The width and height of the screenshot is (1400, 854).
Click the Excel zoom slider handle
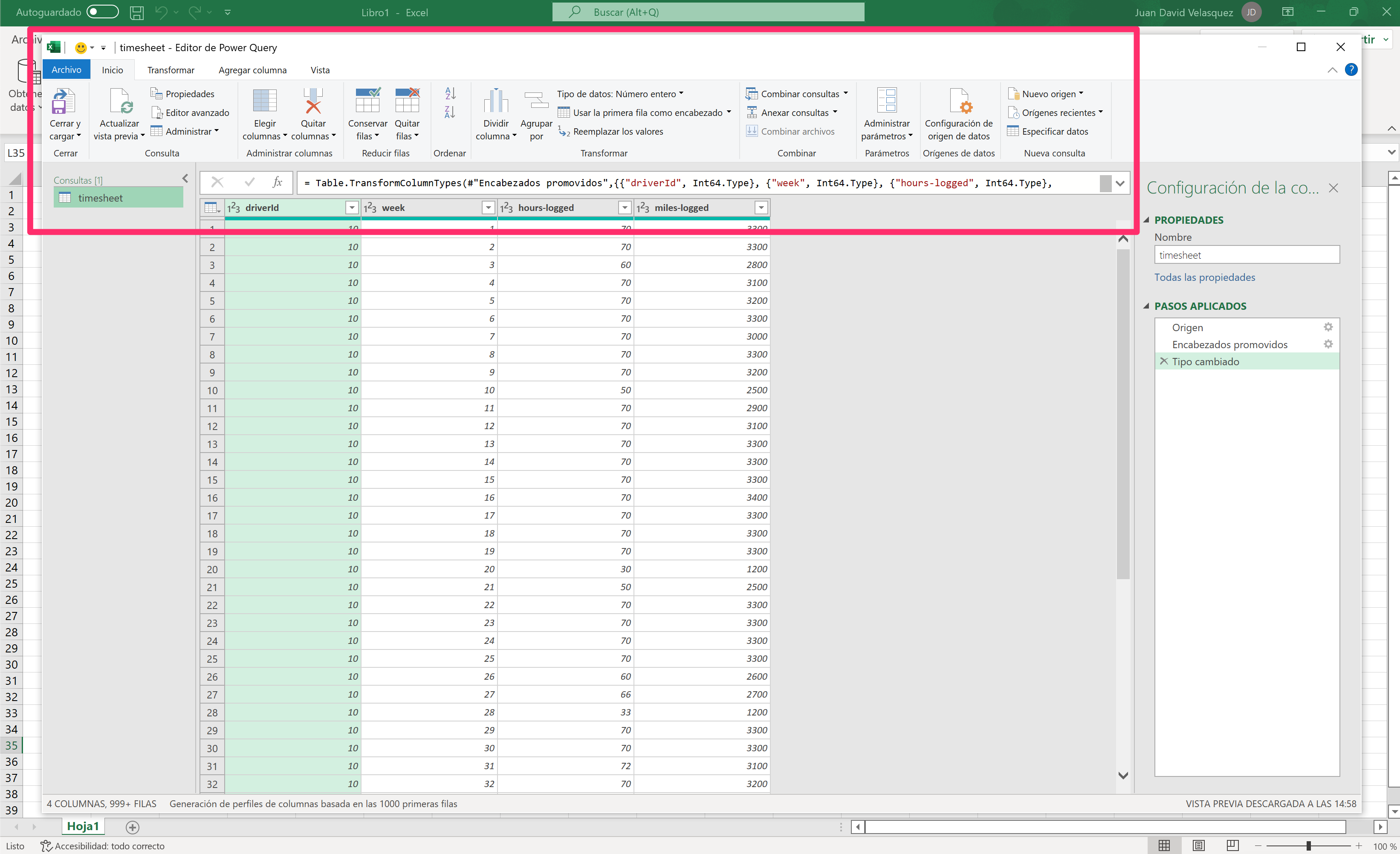point(1308,845)
